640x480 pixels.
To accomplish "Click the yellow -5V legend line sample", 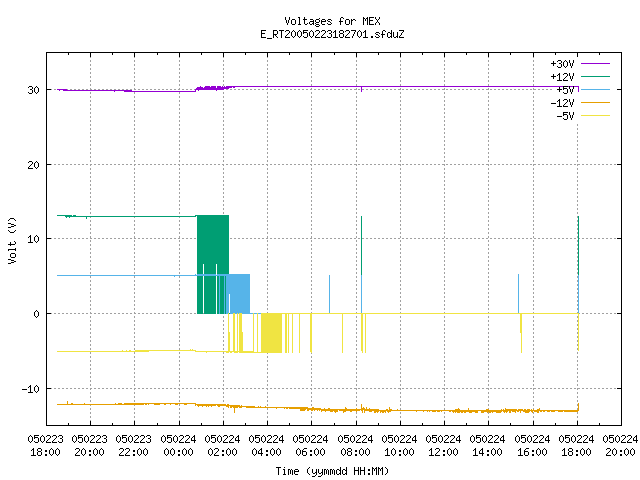I will (595, 116).
